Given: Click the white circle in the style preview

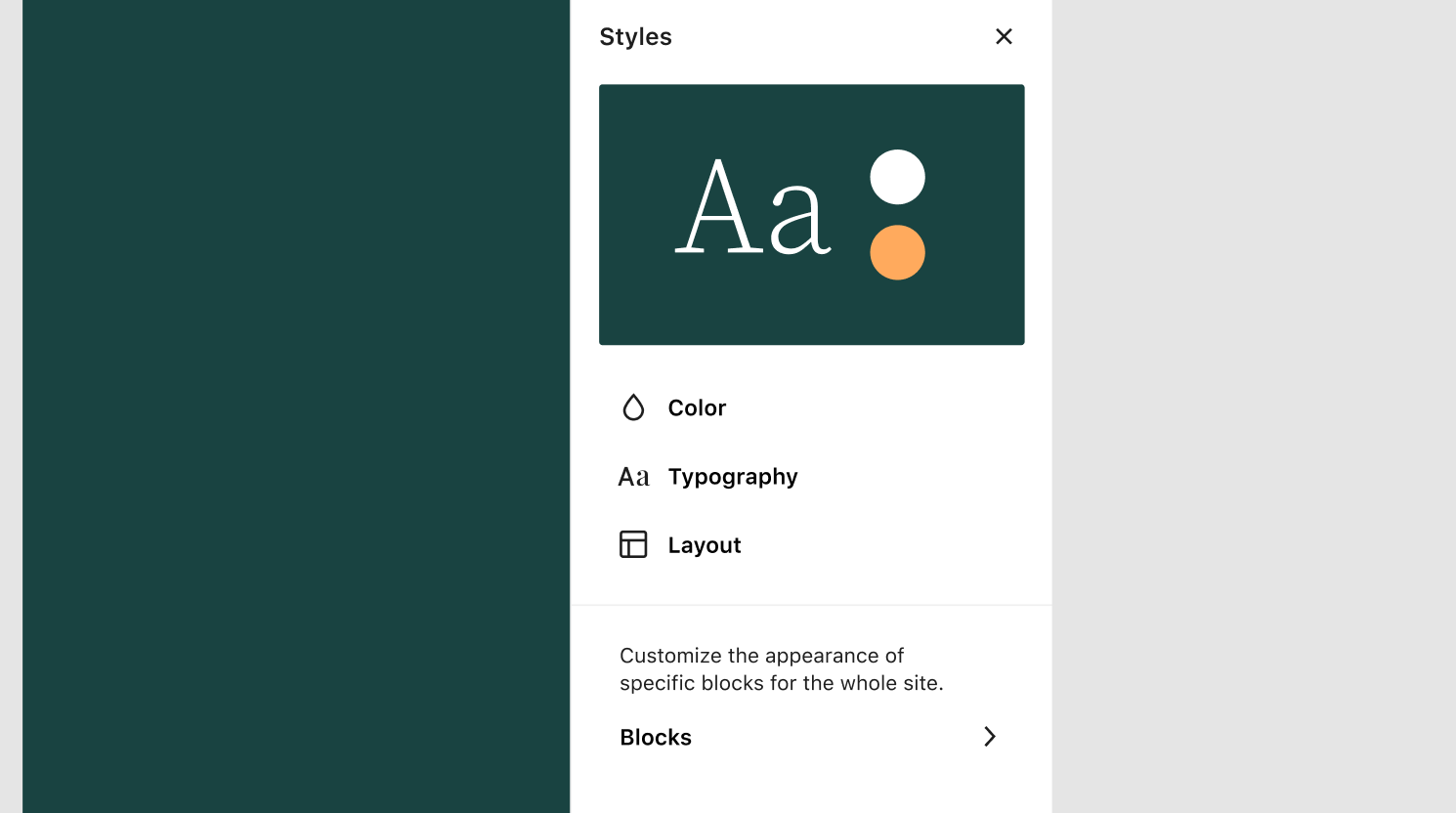Looking at the screenshot, I should (897, 177).
